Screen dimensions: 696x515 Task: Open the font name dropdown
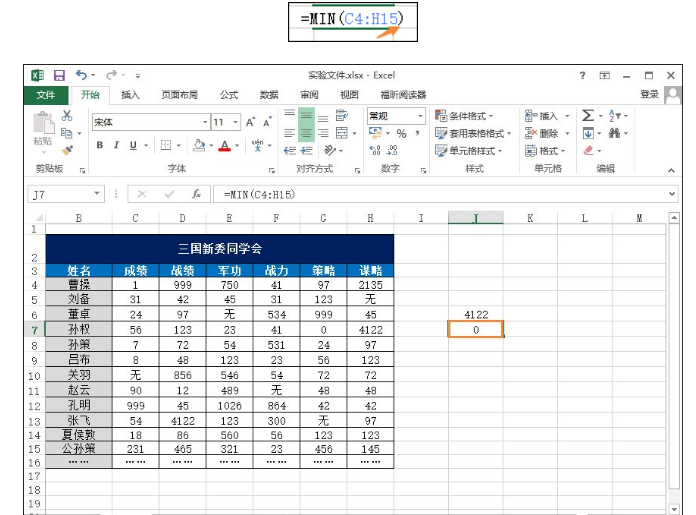(205, 122)
